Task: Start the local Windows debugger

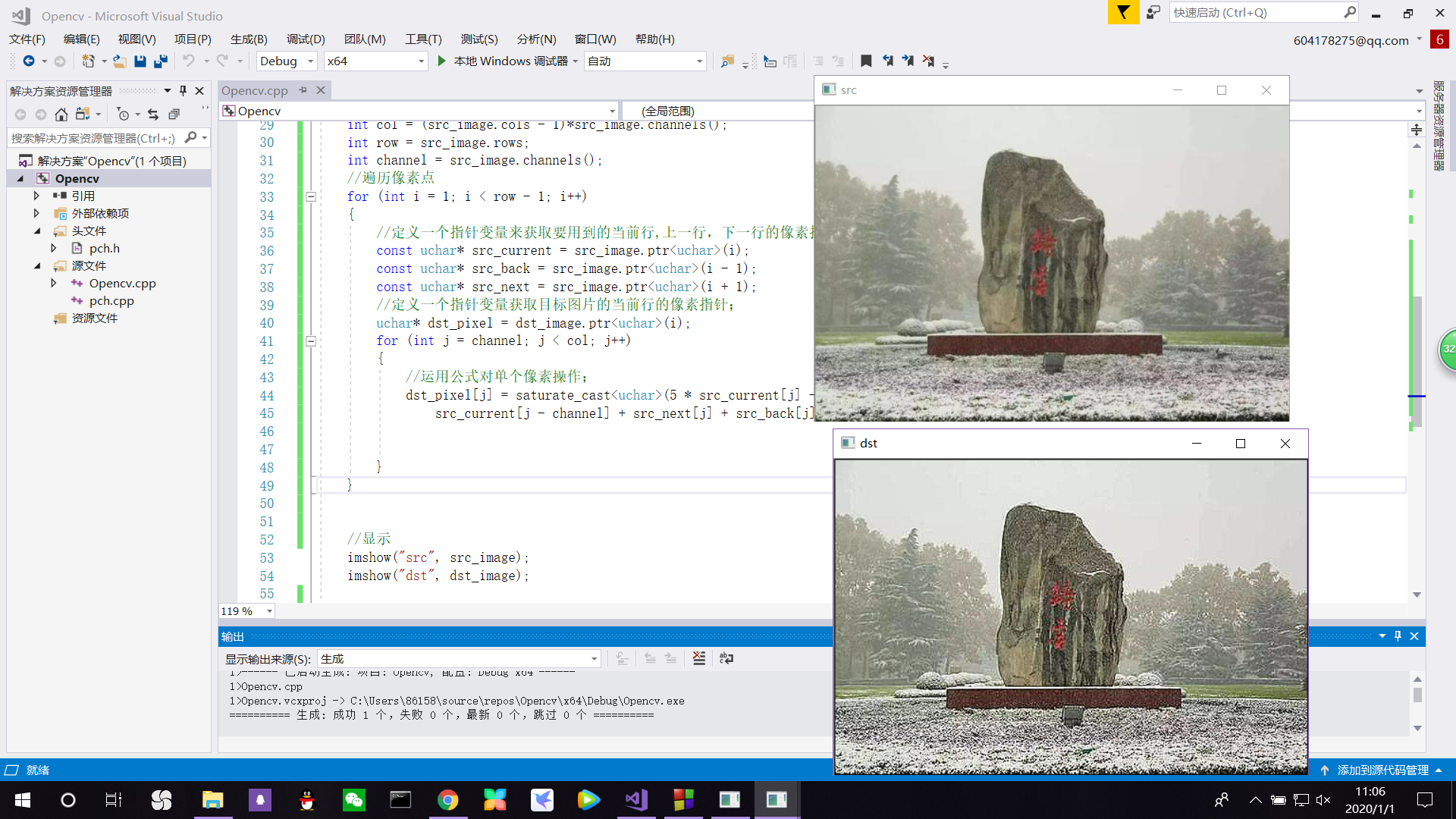Action: tap(442, 61)
